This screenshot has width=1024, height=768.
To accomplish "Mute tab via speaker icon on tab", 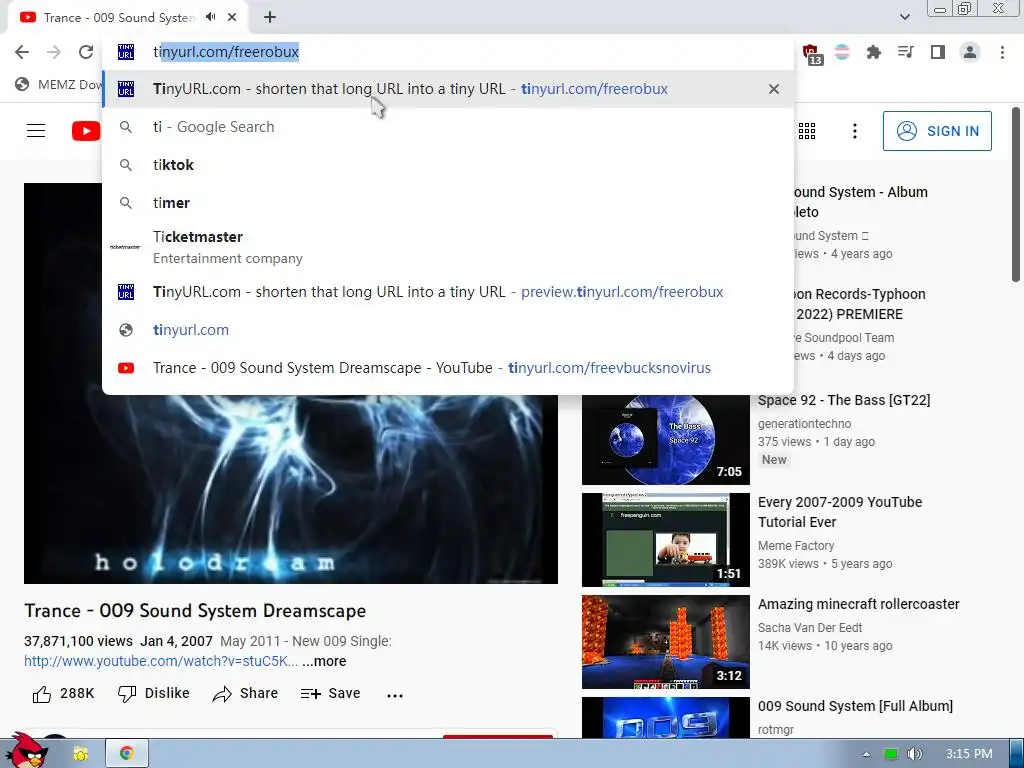I will click(210, 17).
